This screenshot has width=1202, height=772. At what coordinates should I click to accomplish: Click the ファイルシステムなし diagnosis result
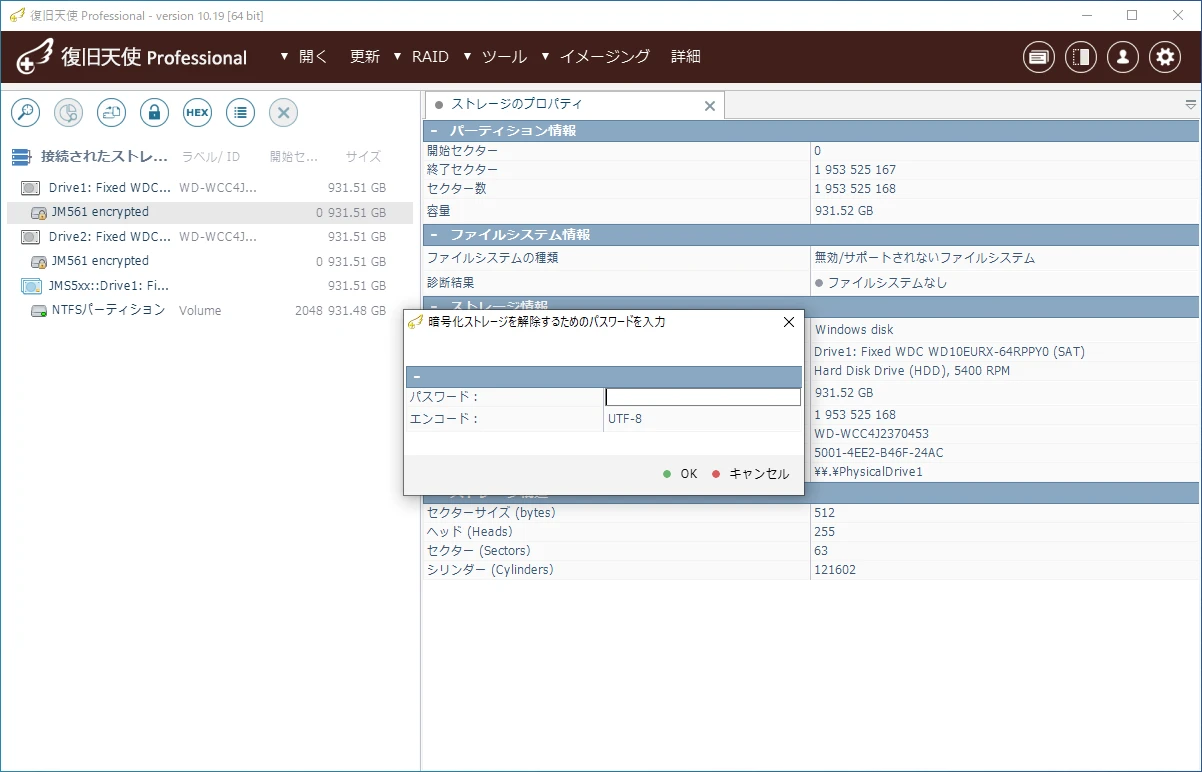[880, 283]
